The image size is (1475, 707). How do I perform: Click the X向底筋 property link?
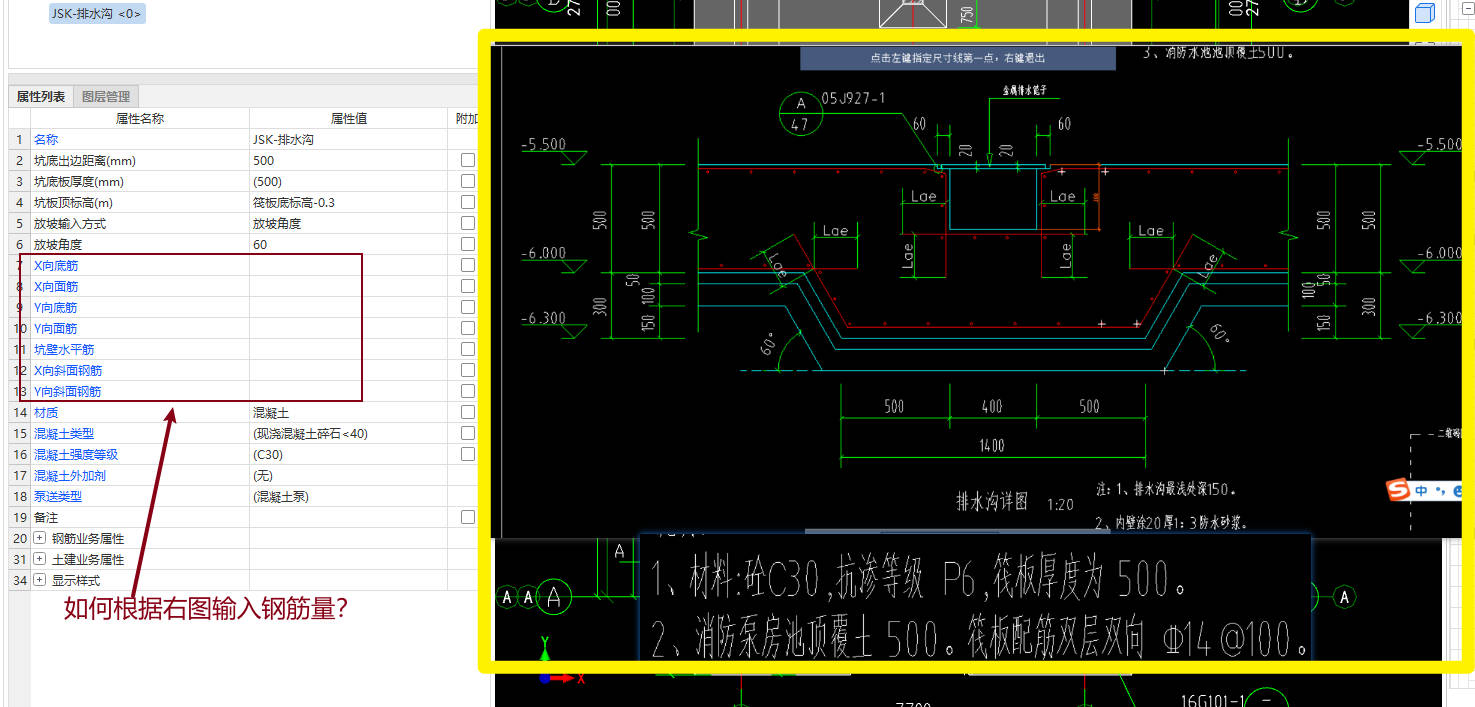56,265
